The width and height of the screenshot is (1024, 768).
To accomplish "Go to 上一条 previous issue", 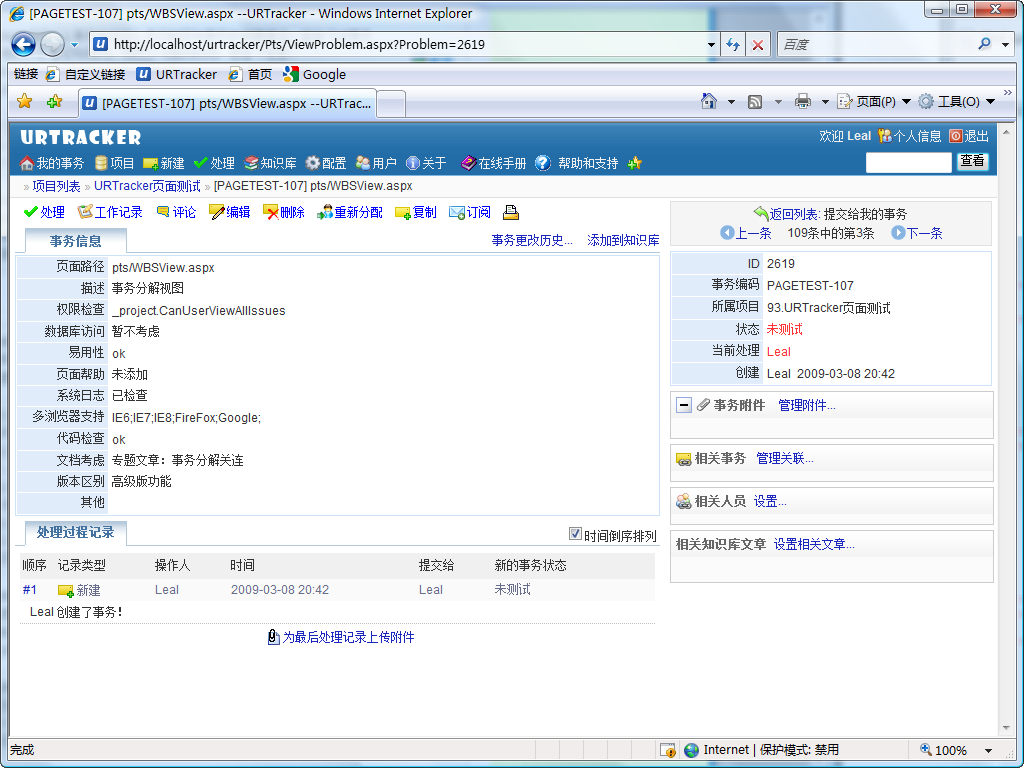I will tap(746, 233).
